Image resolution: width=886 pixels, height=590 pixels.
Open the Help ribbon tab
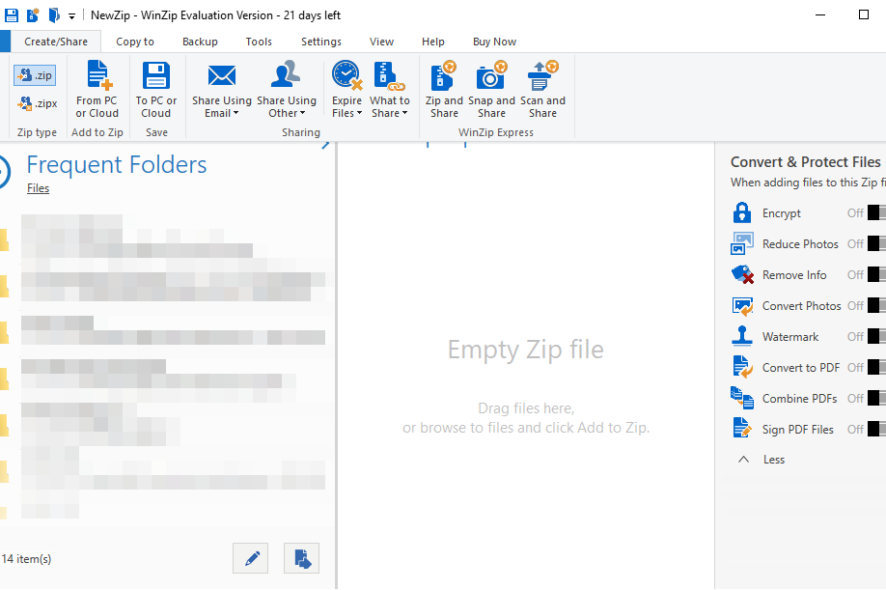(433, 41)
